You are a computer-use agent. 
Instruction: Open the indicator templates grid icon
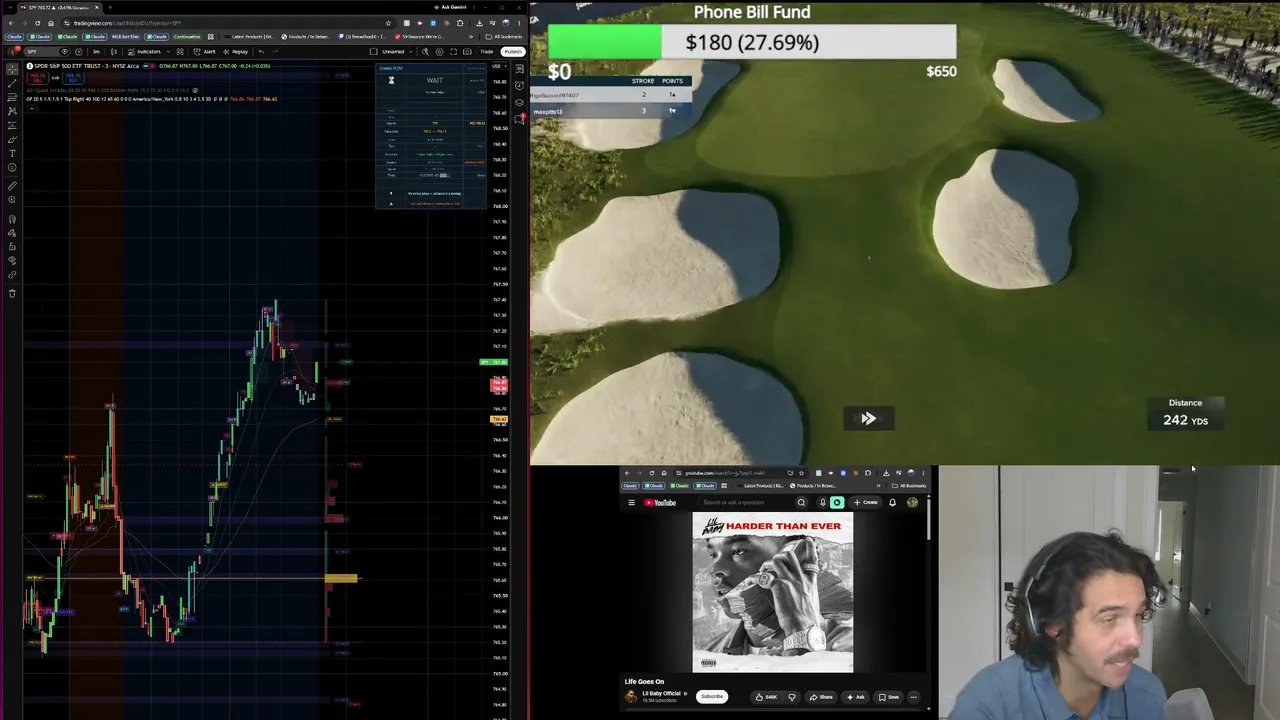pos(180,51)
